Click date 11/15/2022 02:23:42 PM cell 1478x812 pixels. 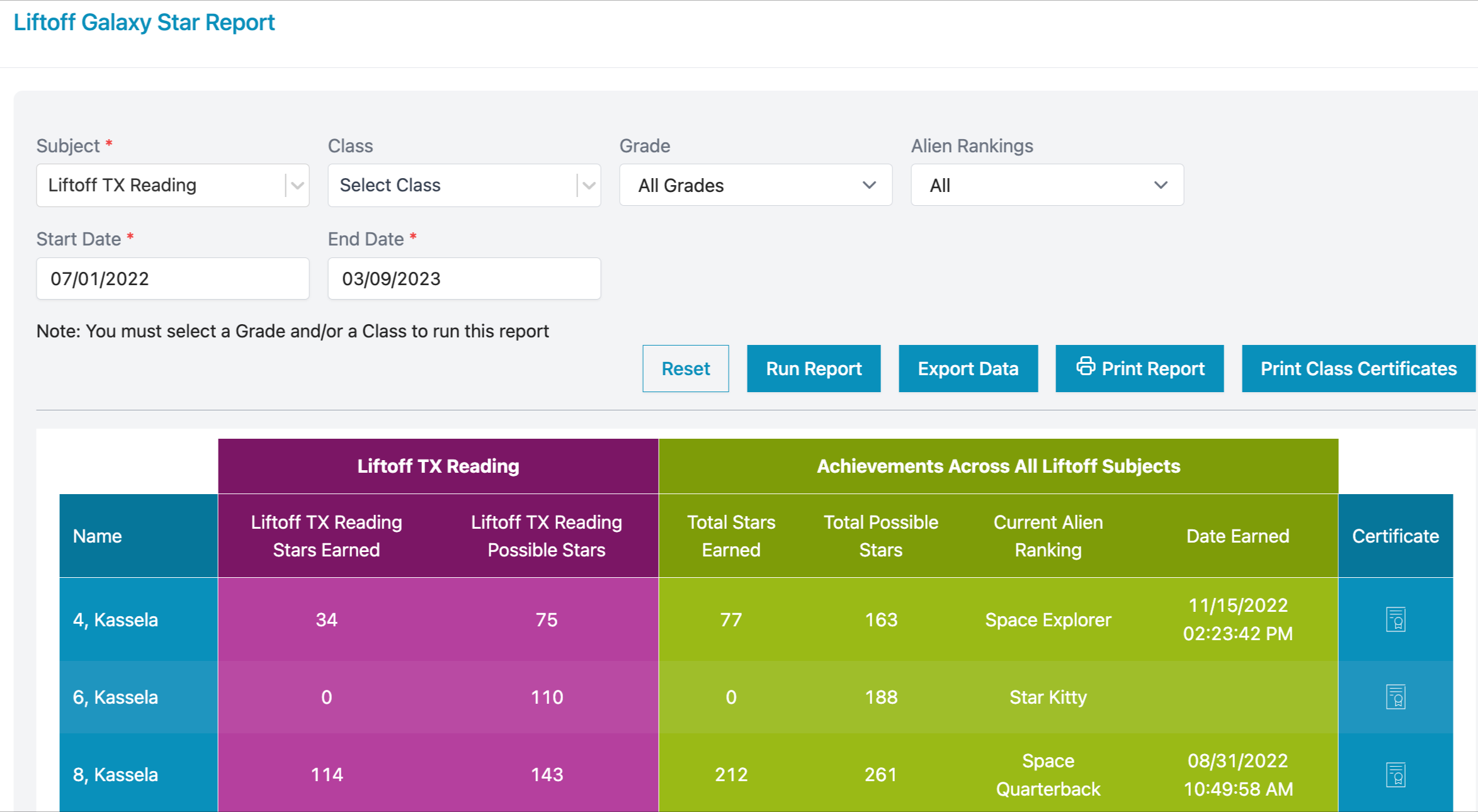tap(1237, 619)
